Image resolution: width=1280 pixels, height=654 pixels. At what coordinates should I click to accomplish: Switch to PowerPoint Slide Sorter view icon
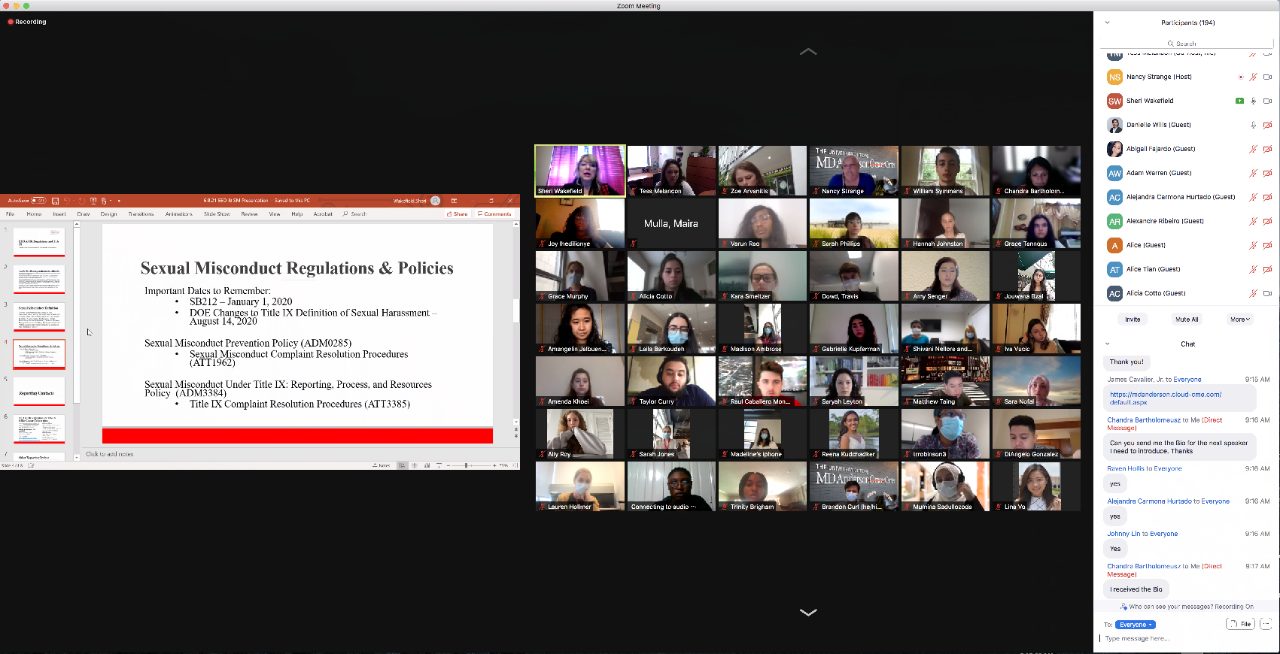(x=414, y=465)
